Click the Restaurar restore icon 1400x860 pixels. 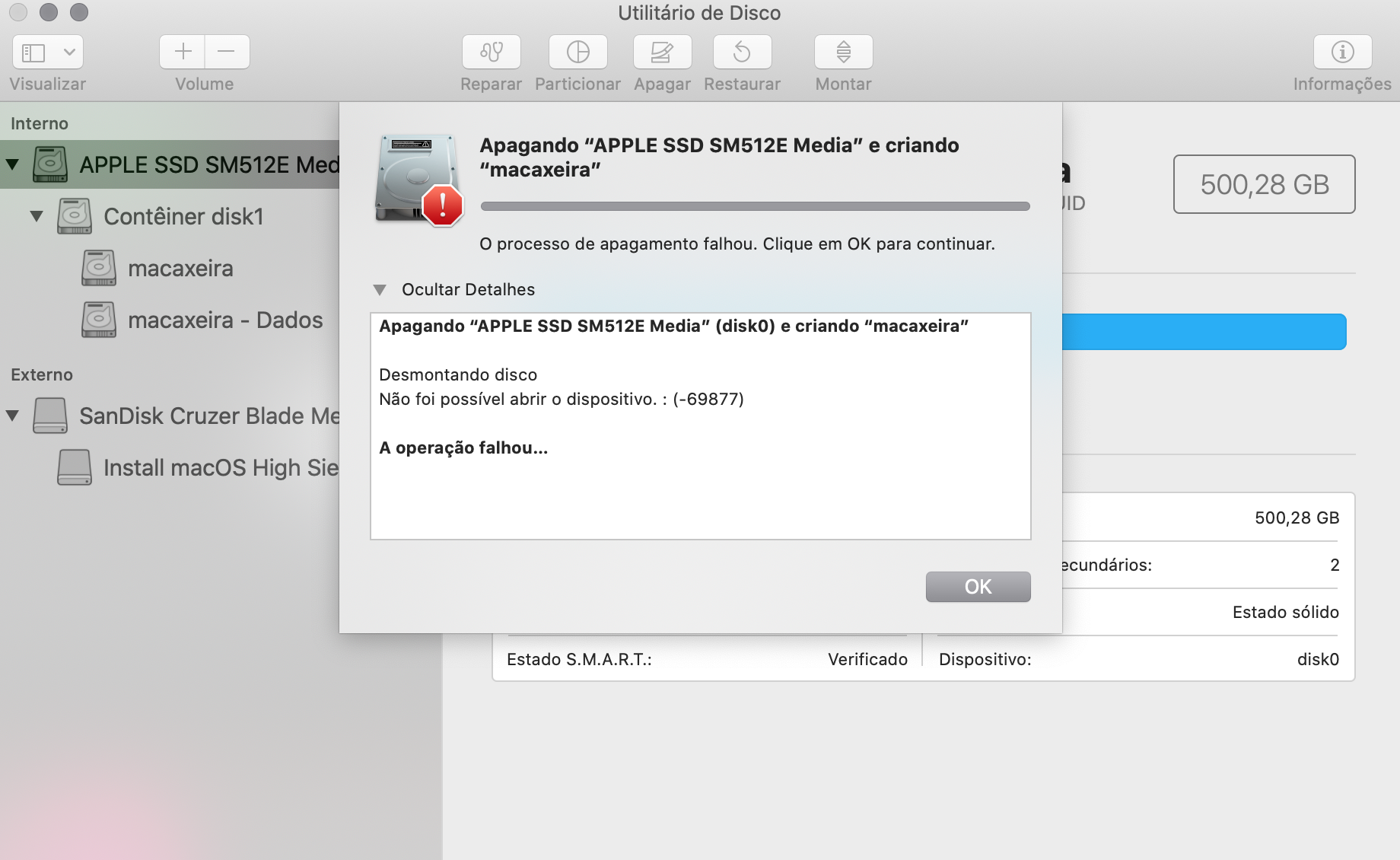[743, 52]
